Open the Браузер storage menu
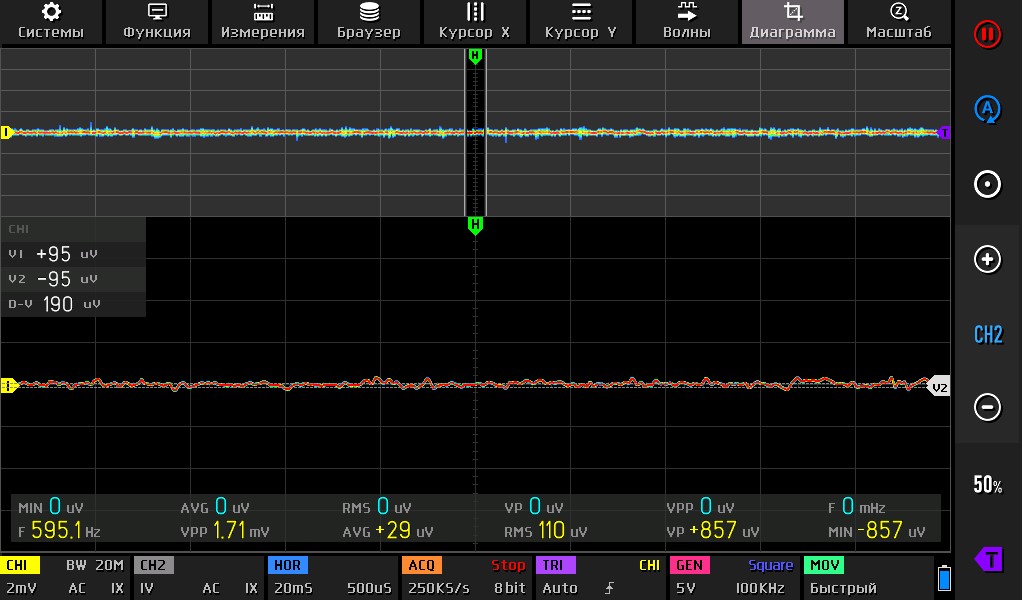 pyautogui.click(x=369, y=21)
